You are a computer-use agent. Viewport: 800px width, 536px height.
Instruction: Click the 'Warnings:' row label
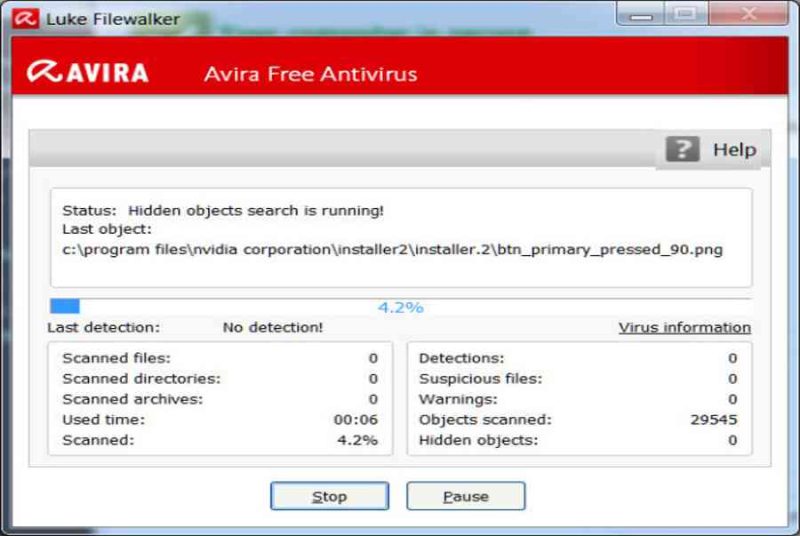click(x=458, y=399)
